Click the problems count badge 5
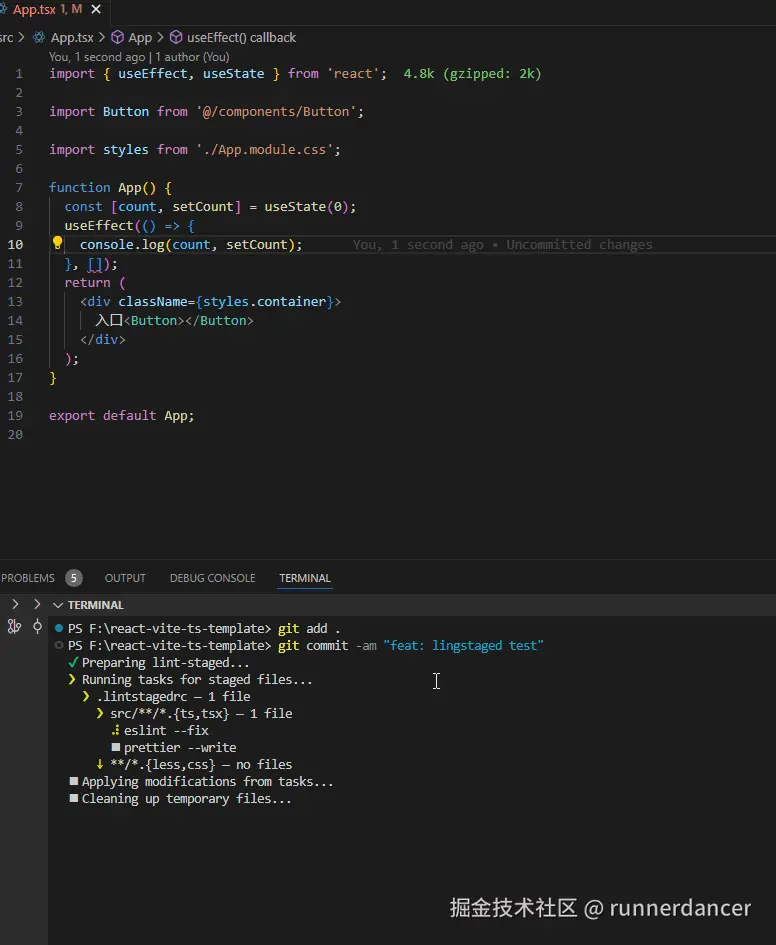The height and width of the screenshot is (945, 776). pos(74,578)
